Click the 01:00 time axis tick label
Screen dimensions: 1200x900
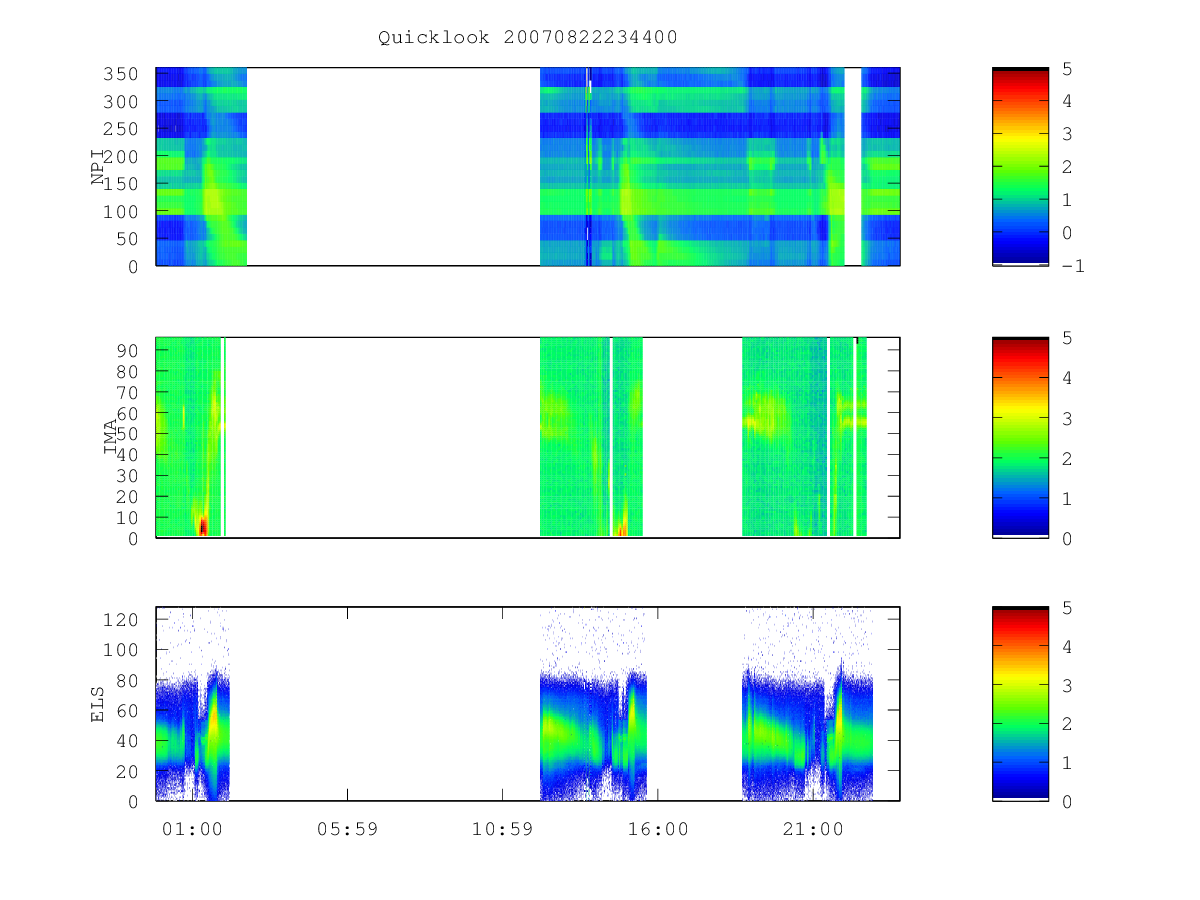[192, 829]
